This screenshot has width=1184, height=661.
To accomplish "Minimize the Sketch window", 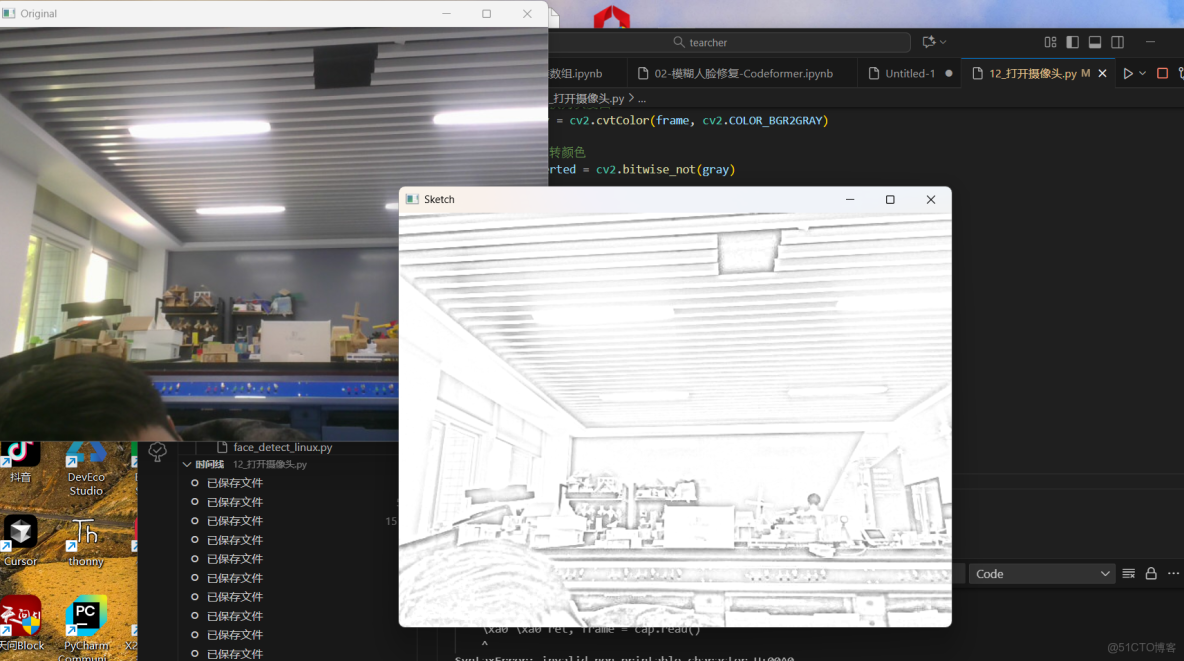I will click(x=849, y=199).
